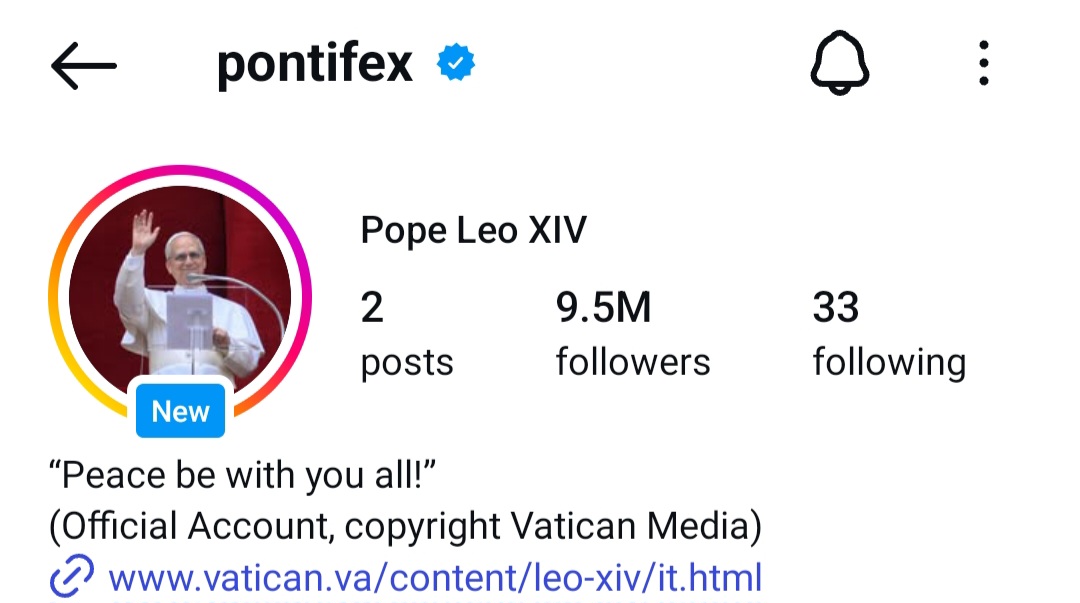Tap the posts count number 2

tap(372, 308)
